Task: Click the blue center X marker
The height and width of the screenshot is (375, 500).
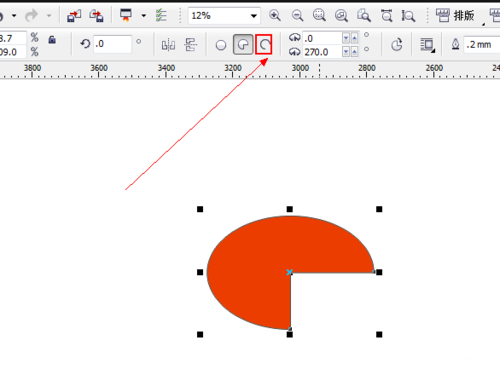Action: [289, 272]
